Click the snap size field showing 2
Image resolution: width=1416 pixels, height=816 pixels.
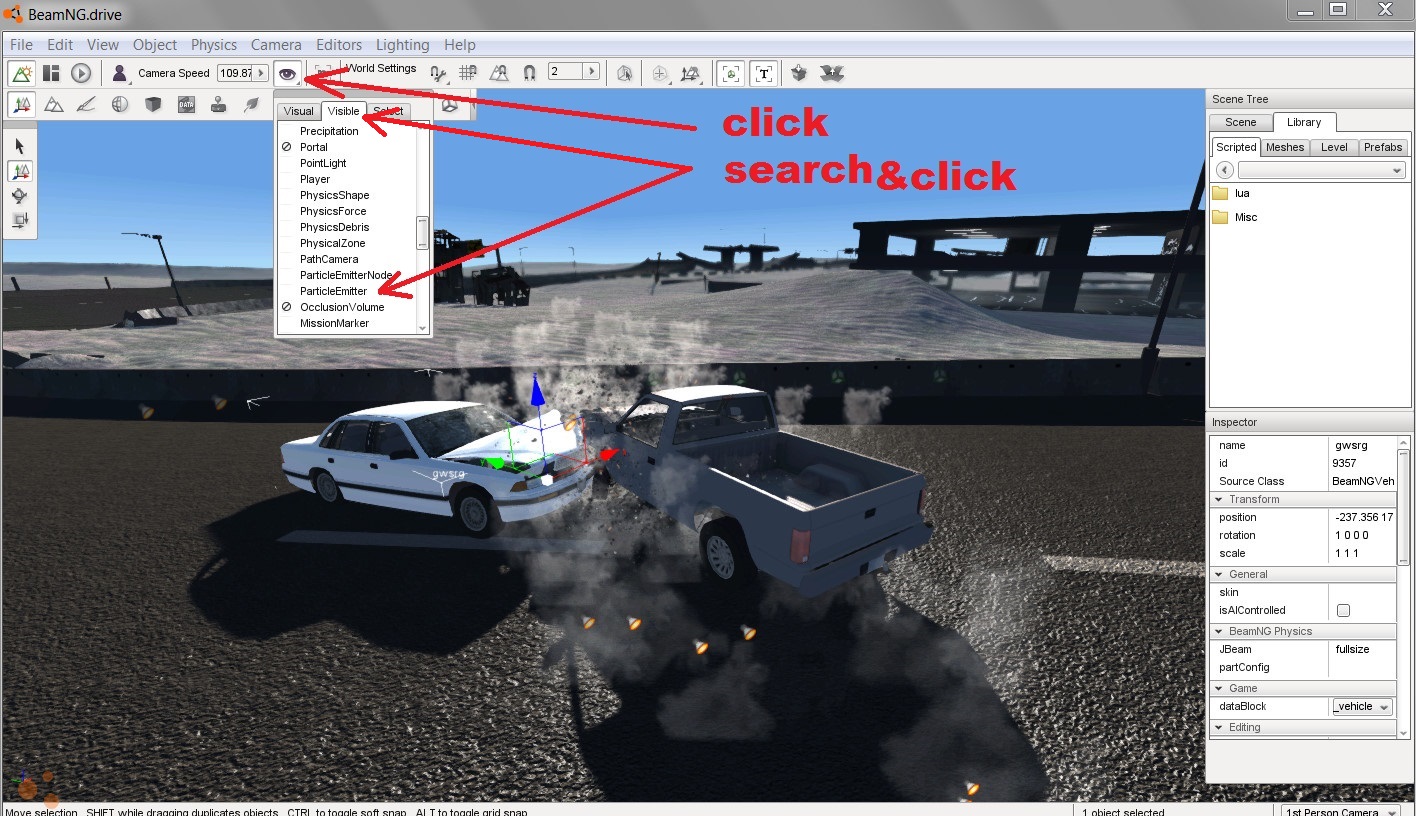coord(566,72)
